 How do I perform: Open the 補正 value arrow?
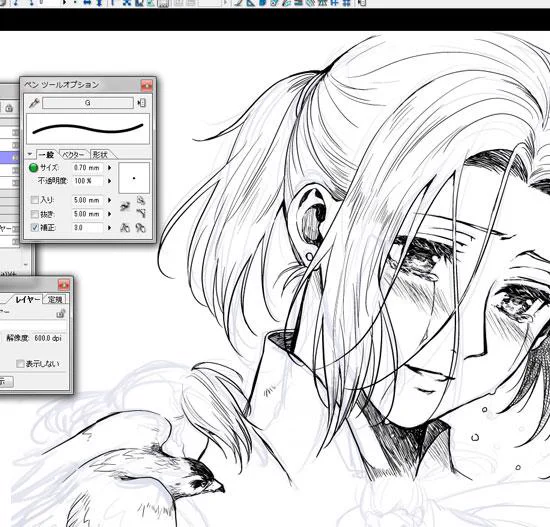point(109,227)
